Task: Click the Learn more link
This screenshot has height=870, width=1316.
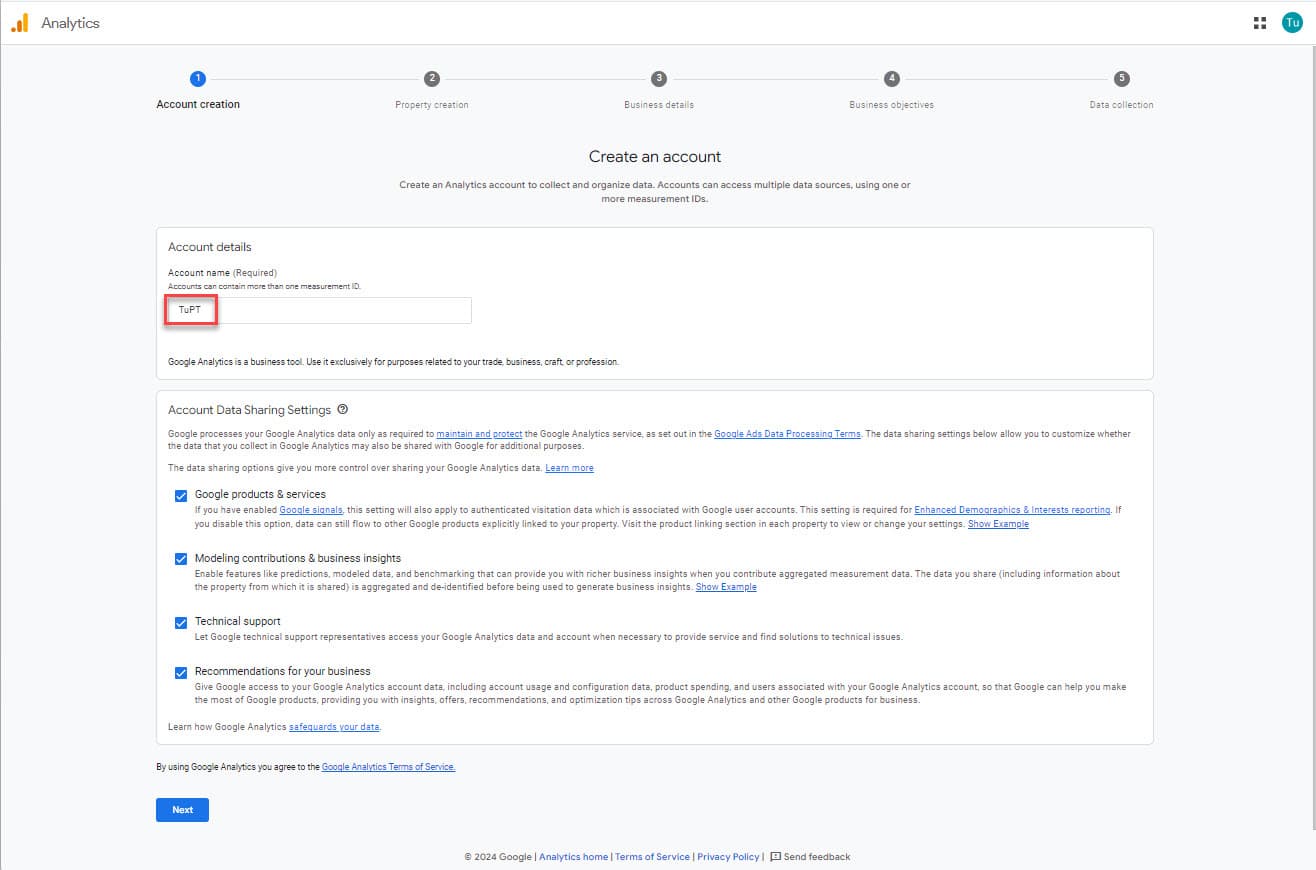Action: click(x=569, y=468)
